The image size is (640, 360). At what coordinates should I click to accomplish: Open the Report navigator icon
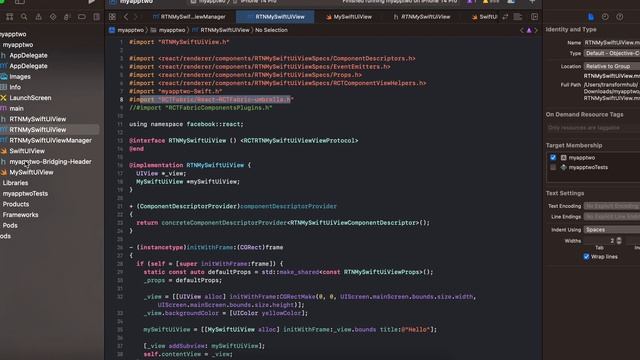[x=96, y=17]
